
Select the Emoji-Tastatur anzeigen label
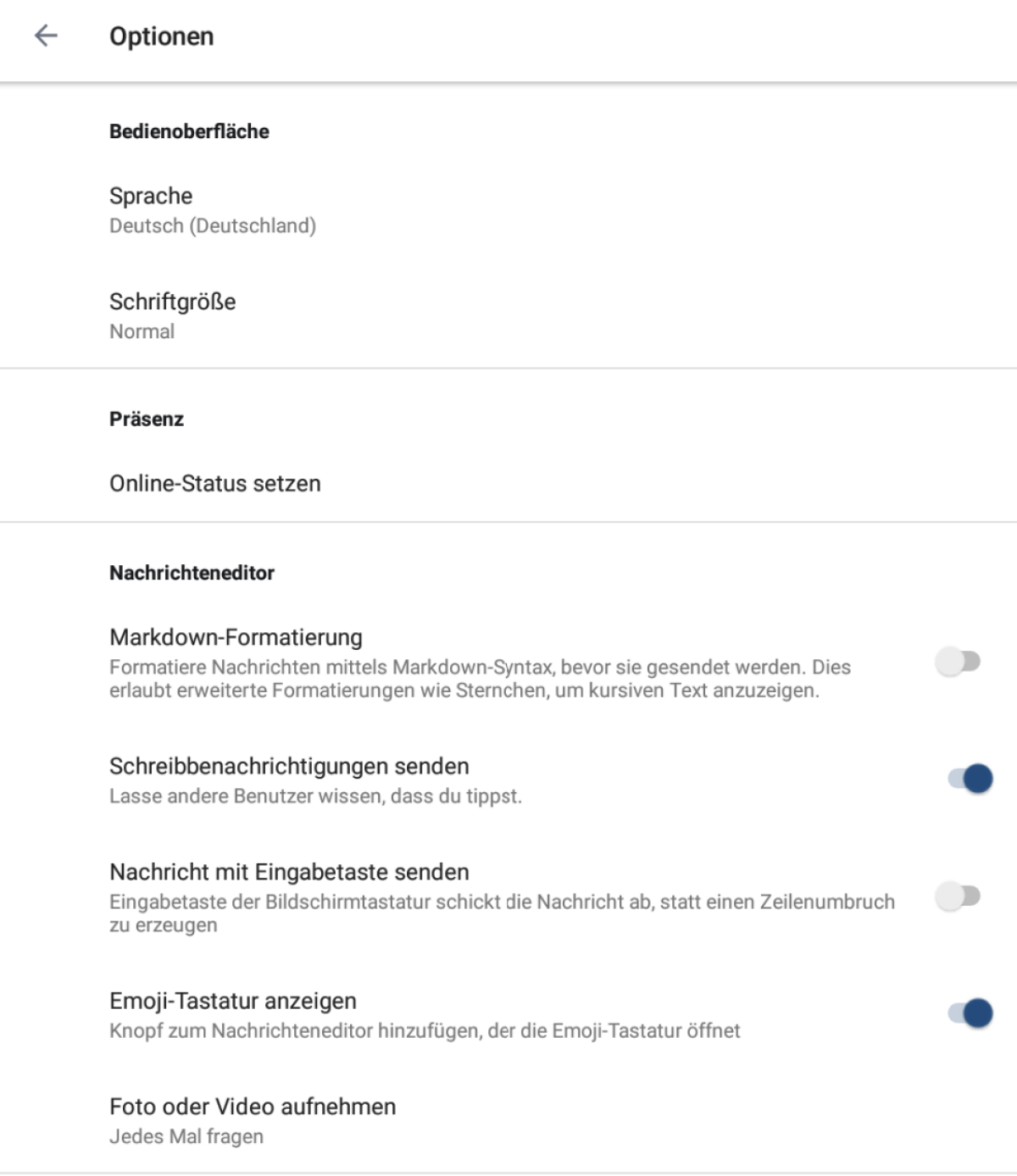(232, 1001)
